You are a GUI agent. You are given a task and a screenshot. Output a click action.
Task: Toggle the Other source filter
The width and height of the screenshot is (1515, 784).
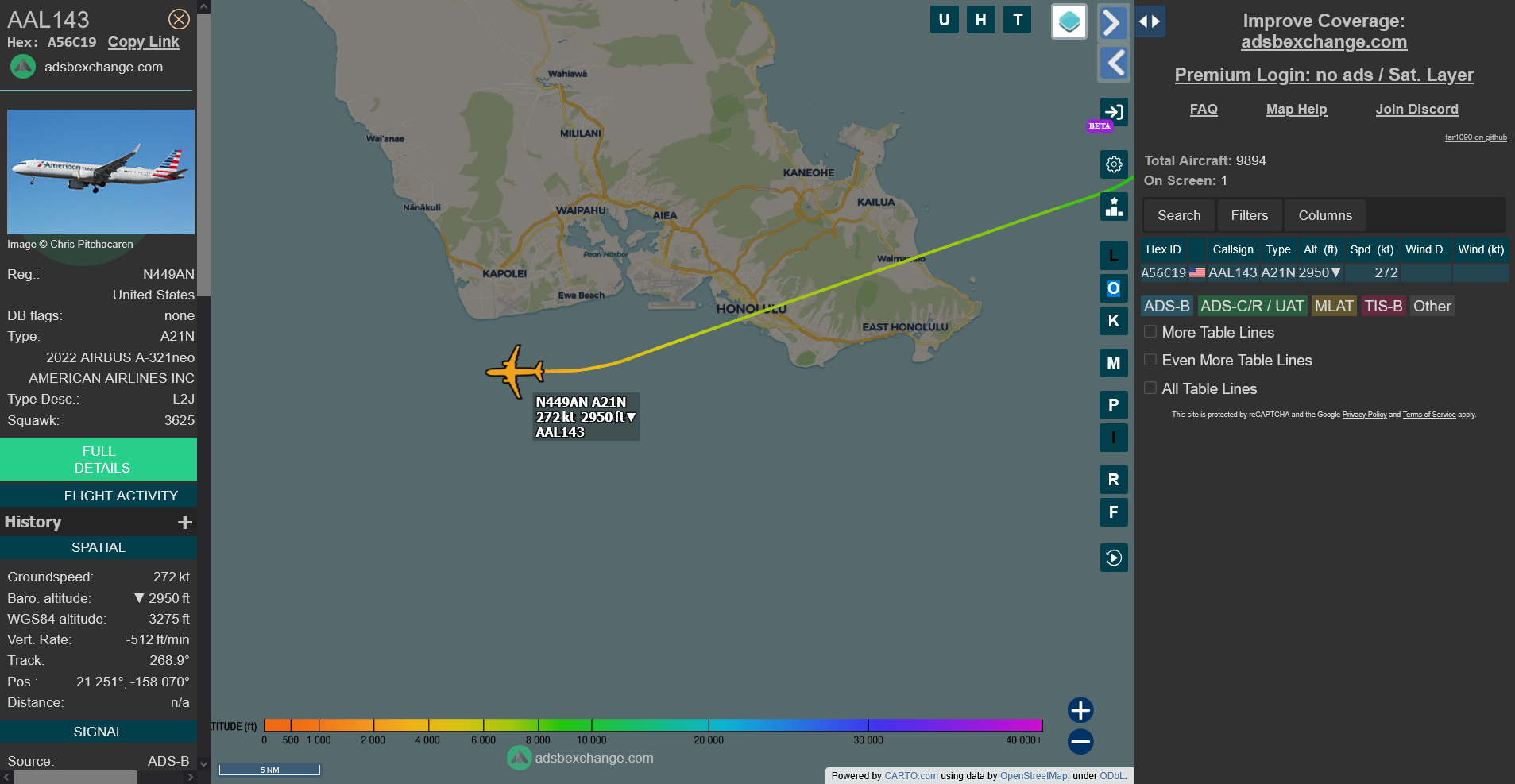point(1432,306)
